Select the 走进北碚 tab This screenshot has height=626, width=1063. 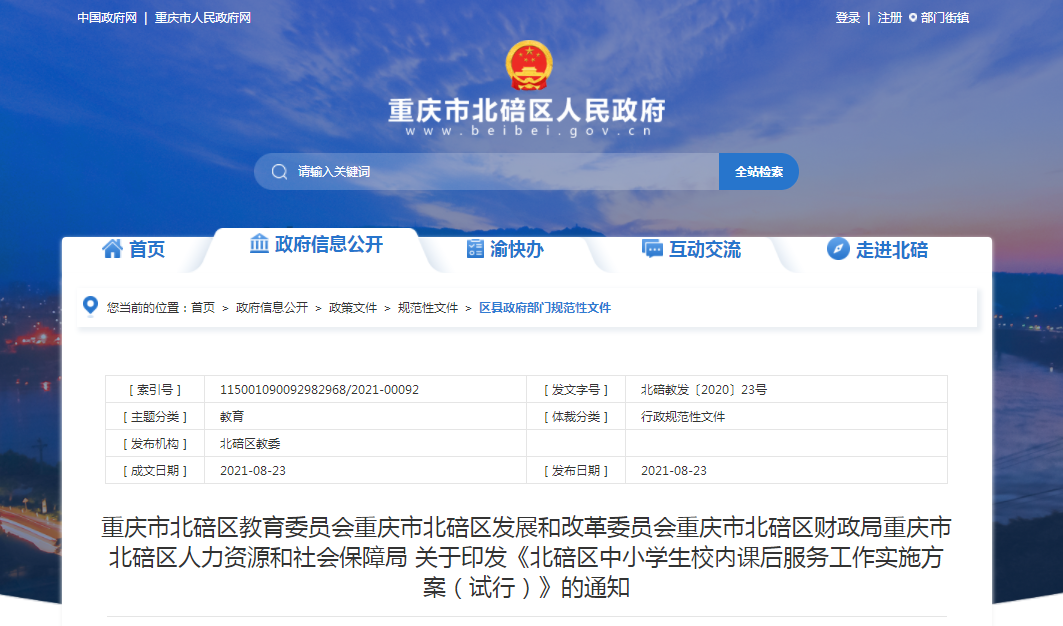click(x=891, y=250)
